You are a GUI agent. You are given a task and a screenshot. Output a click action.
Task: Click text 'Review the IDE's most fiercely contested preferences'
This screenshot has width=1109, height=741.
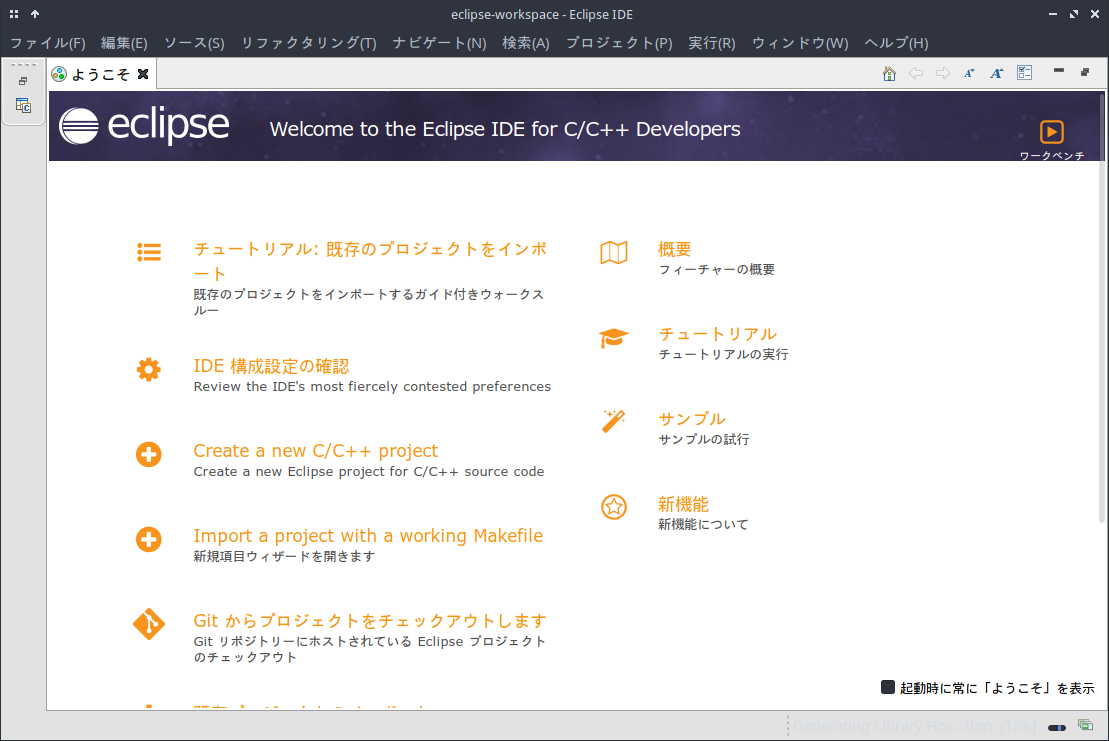point(372,387)
